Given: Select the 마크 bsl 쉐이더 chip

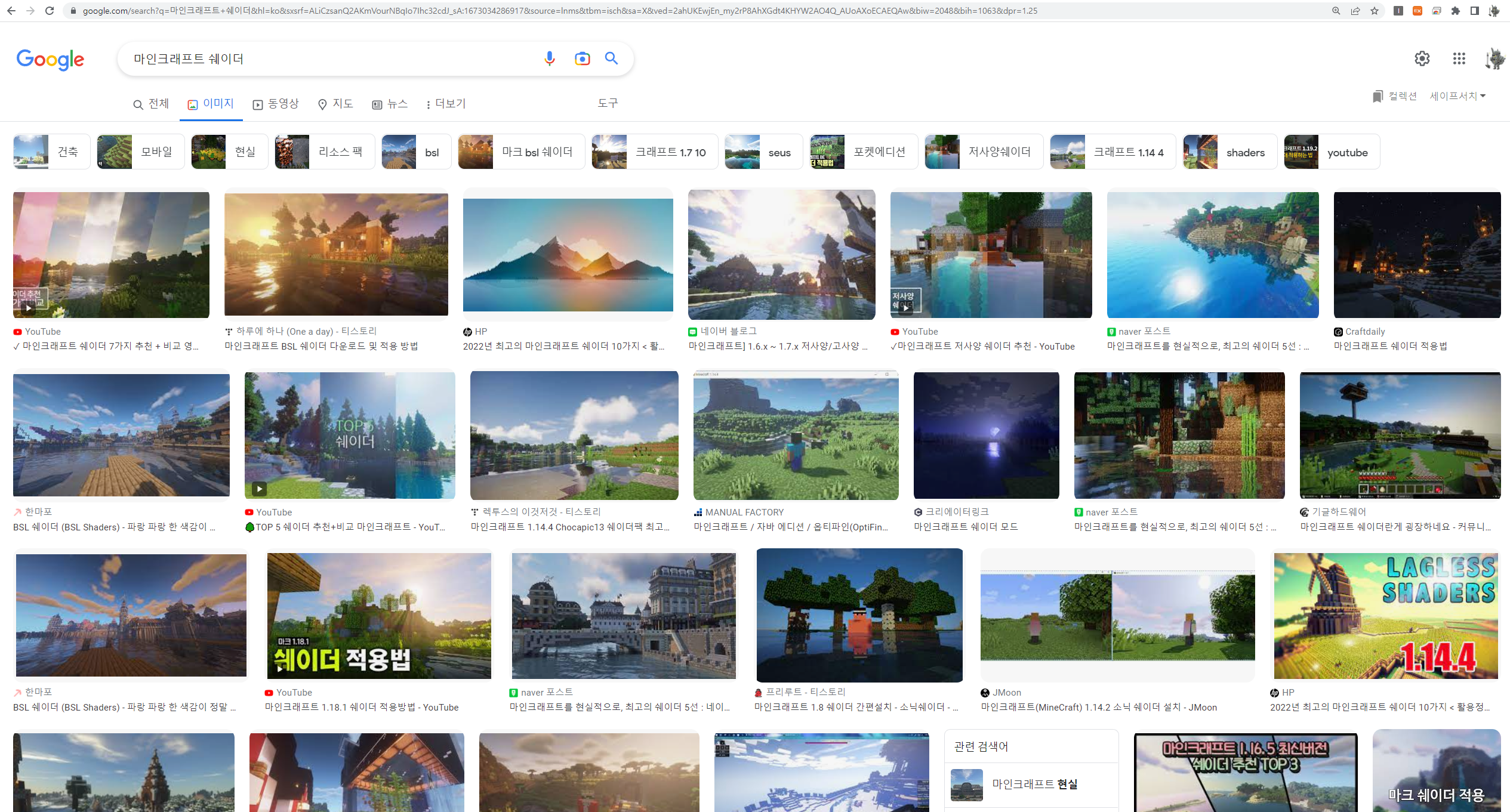Looking at the screenshot, I should (x=521, y=152).
